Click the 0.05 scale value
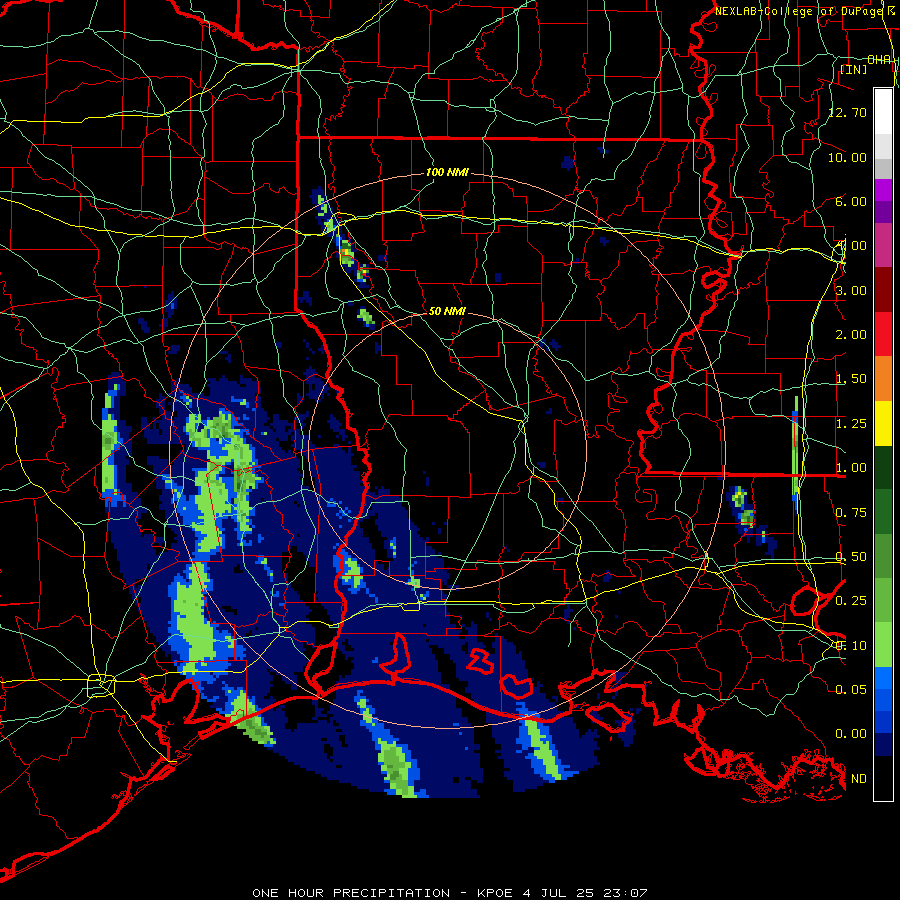900x900 pixels. 851,689
